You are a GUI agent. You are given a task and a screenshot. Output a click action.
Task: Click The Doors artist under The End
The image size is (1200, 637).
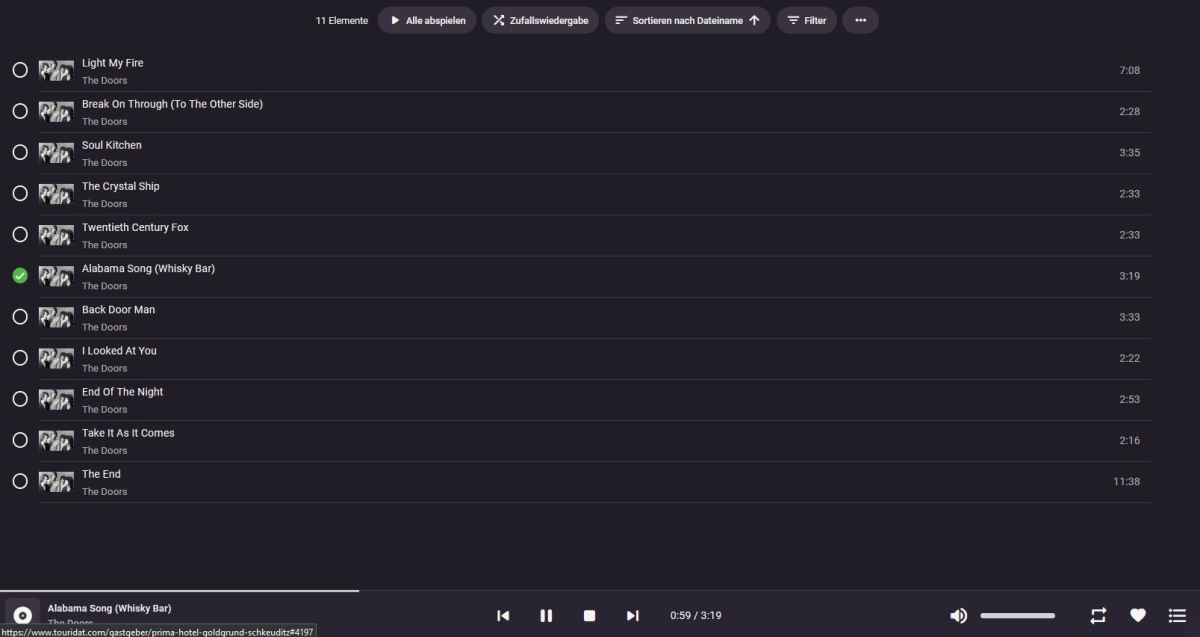[x=105, y=491]
